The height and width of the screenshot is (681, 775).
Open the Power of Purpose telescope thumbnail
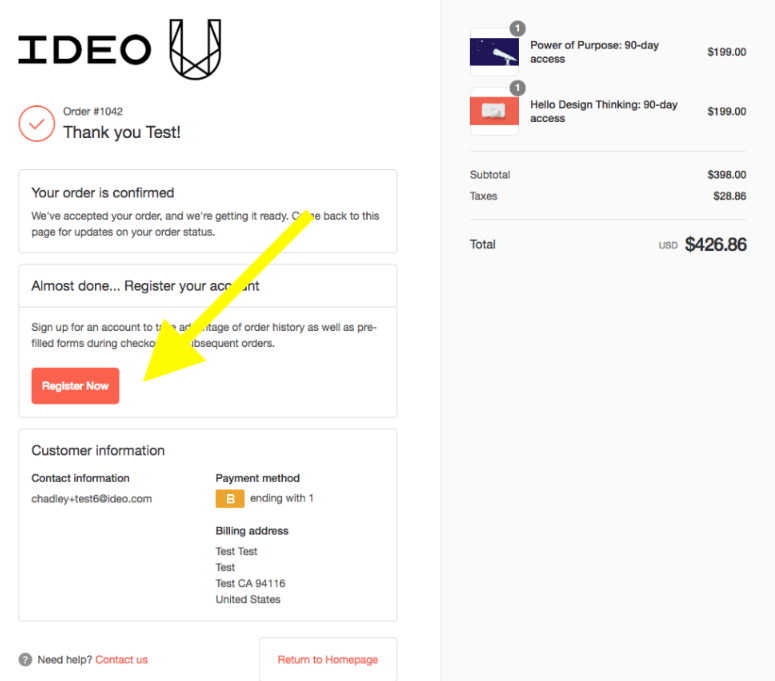pyautogui.click(x=494, y=52)
